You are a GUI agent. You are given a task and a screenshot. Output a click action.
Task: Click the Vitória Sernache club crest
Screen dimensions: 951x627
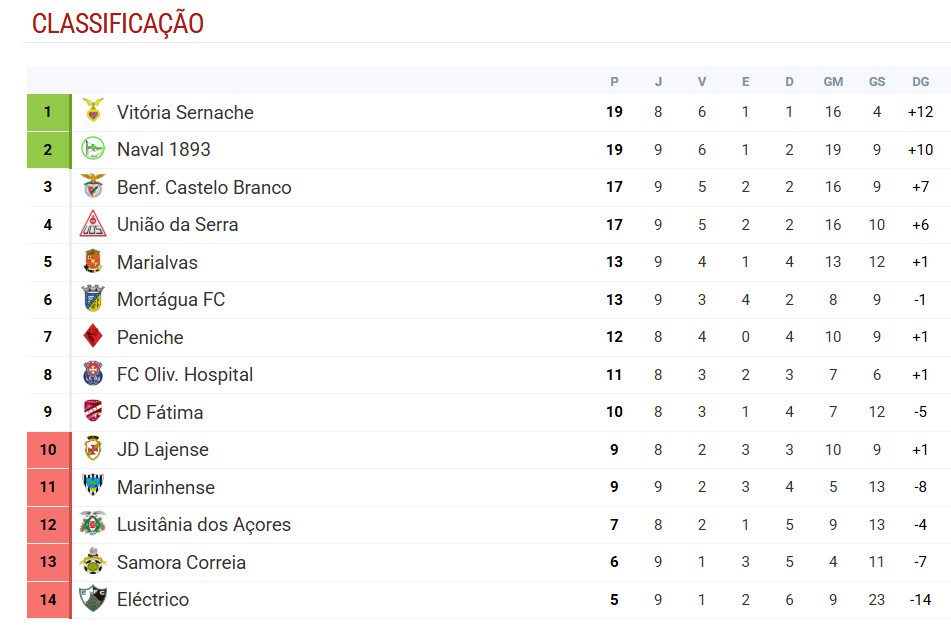coord(93,111)
